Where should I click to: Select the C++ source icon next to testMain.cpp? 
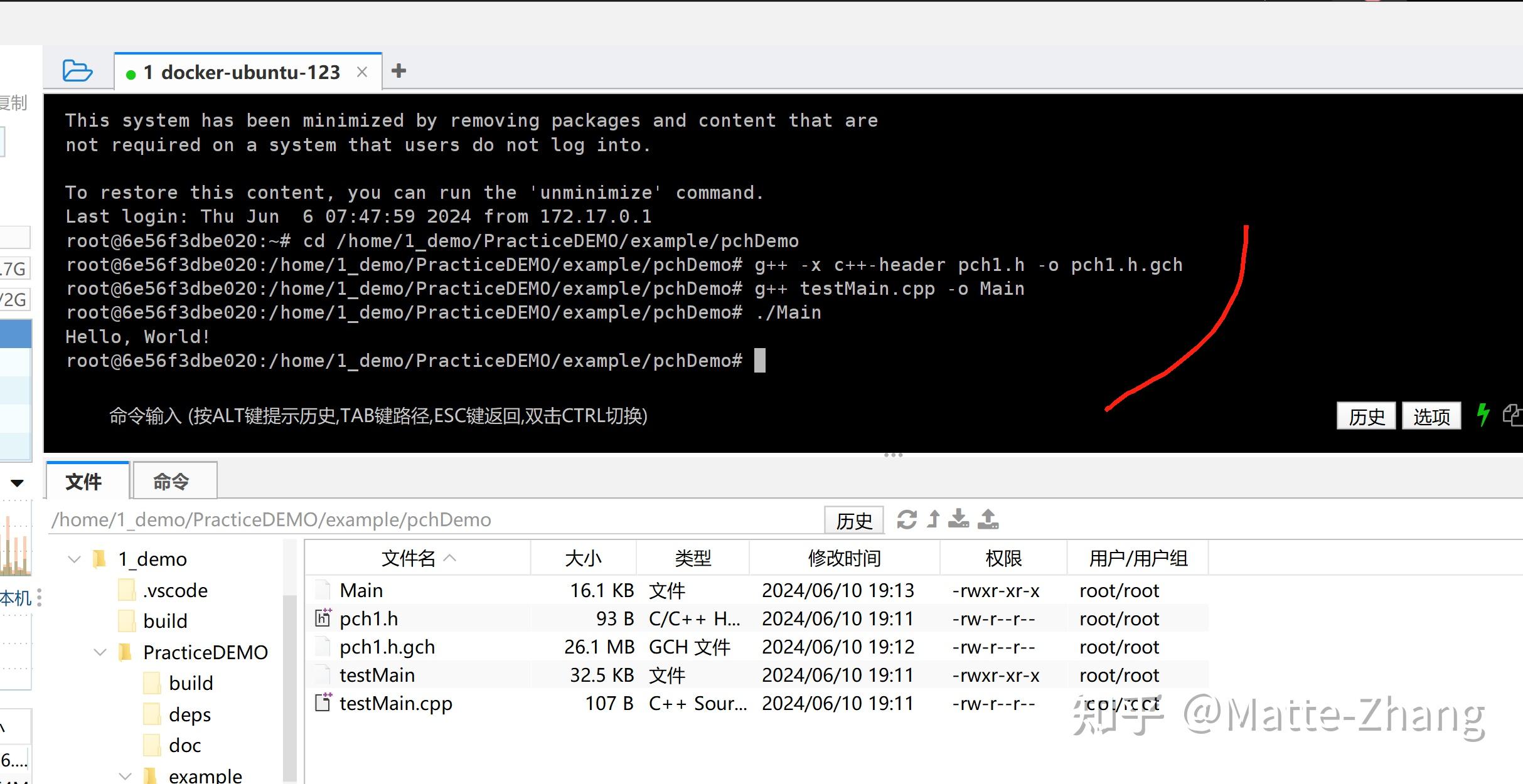pos(322,703)
